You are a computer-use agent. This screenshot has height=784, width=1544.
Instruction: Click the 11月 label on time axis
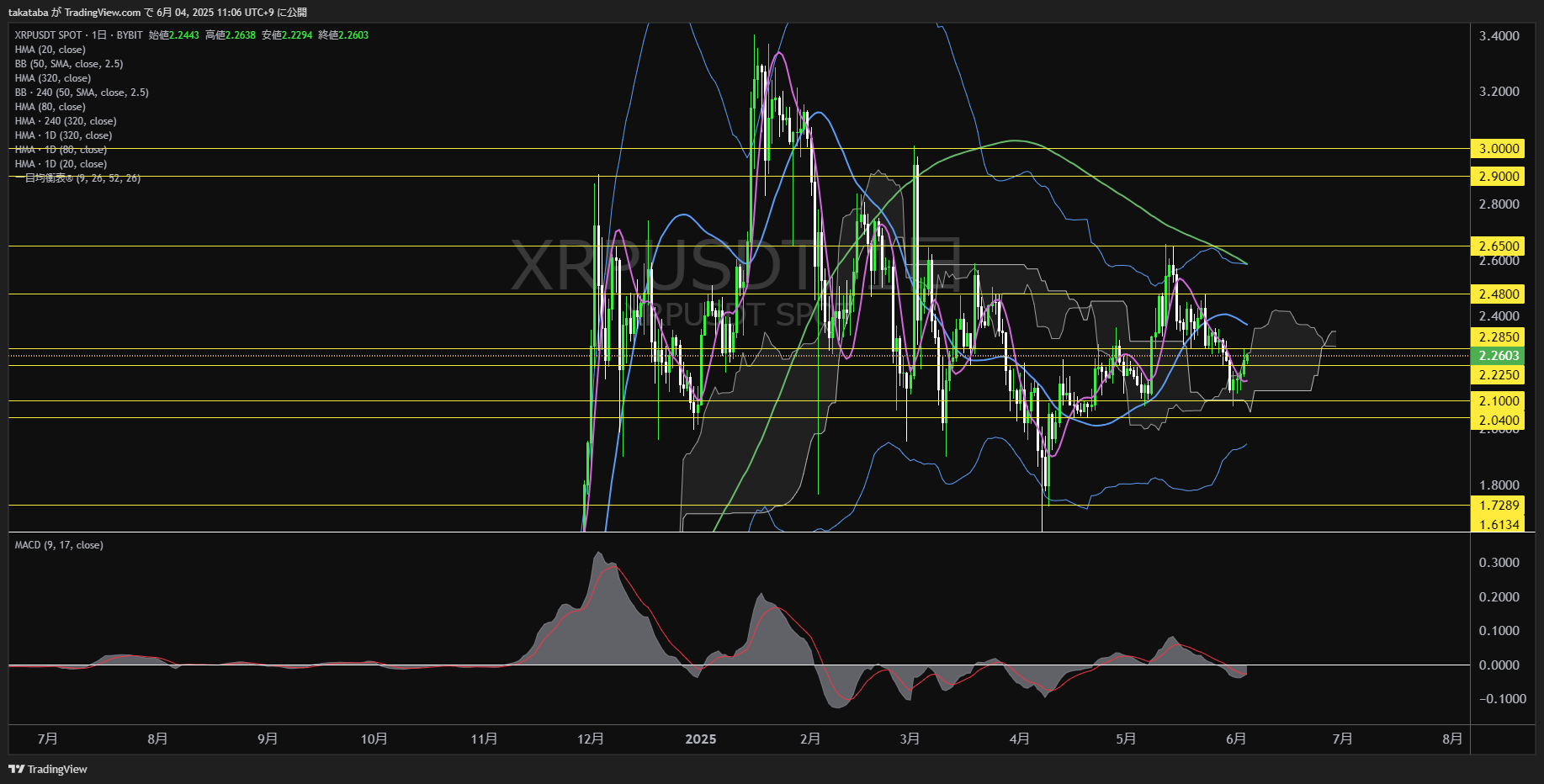point(484,739)
